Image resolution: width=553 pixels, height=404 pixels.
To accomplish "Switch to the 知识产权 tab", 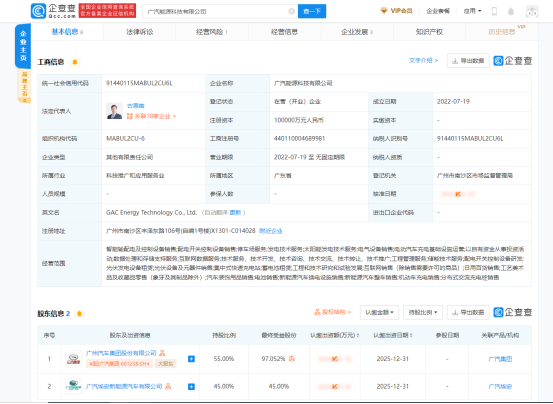I will click(429, 32).
